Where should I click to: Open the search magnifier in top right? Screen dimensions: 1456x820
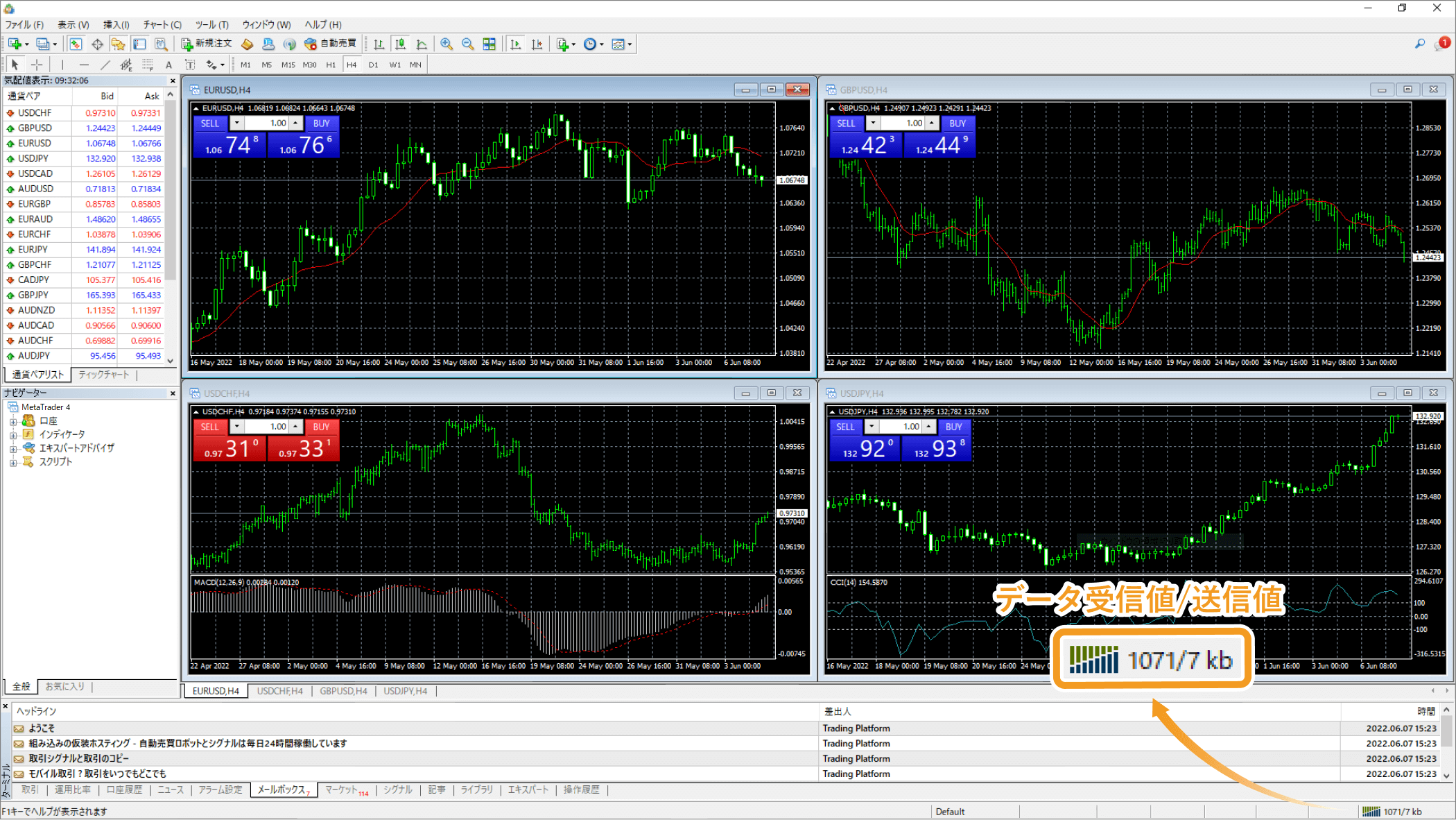[x=1419, y=44]
